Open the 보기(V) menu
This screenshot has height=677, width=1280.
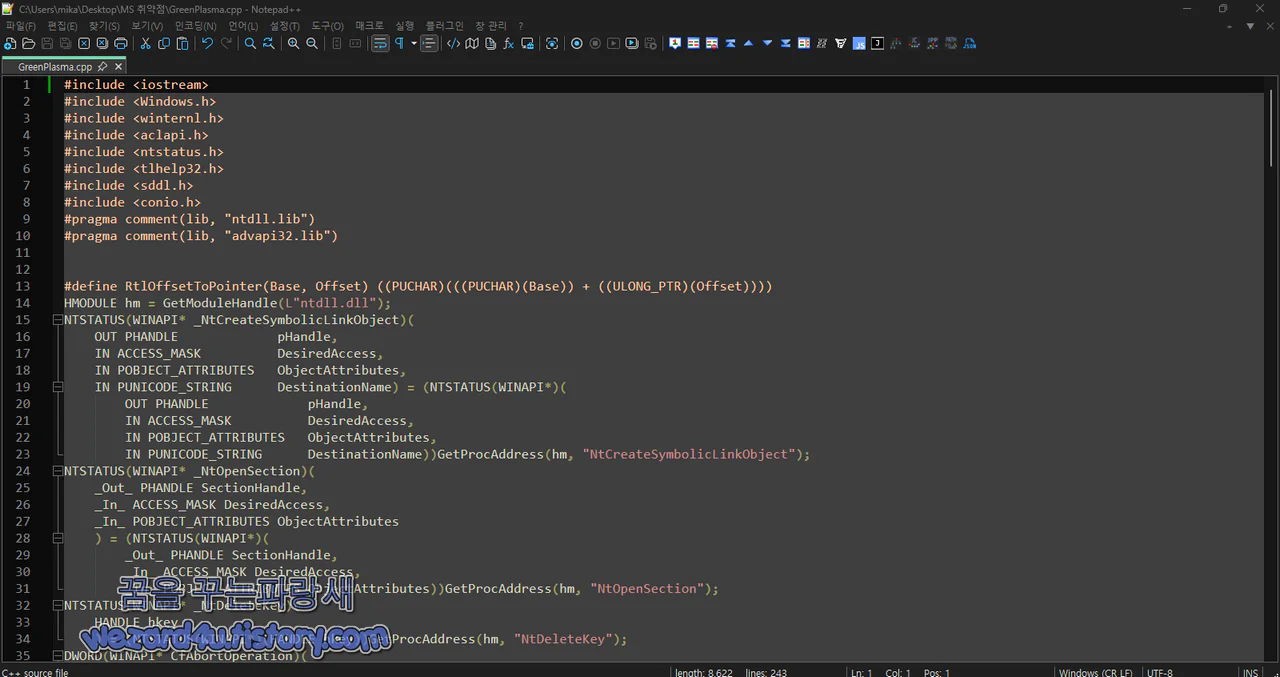(x=147, y=26)
